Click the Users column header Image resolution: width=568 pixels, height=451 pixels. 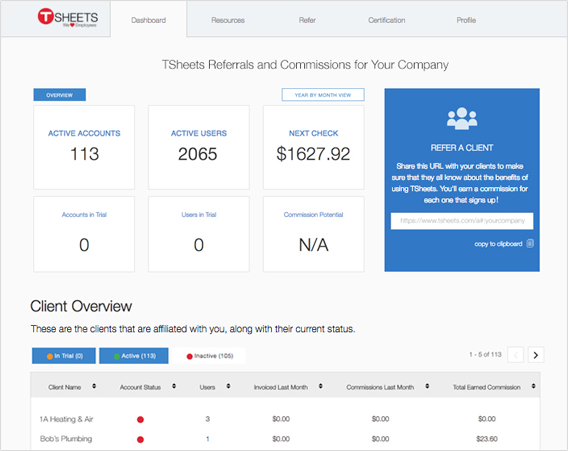pyautogui.click(x=207, y=387)
